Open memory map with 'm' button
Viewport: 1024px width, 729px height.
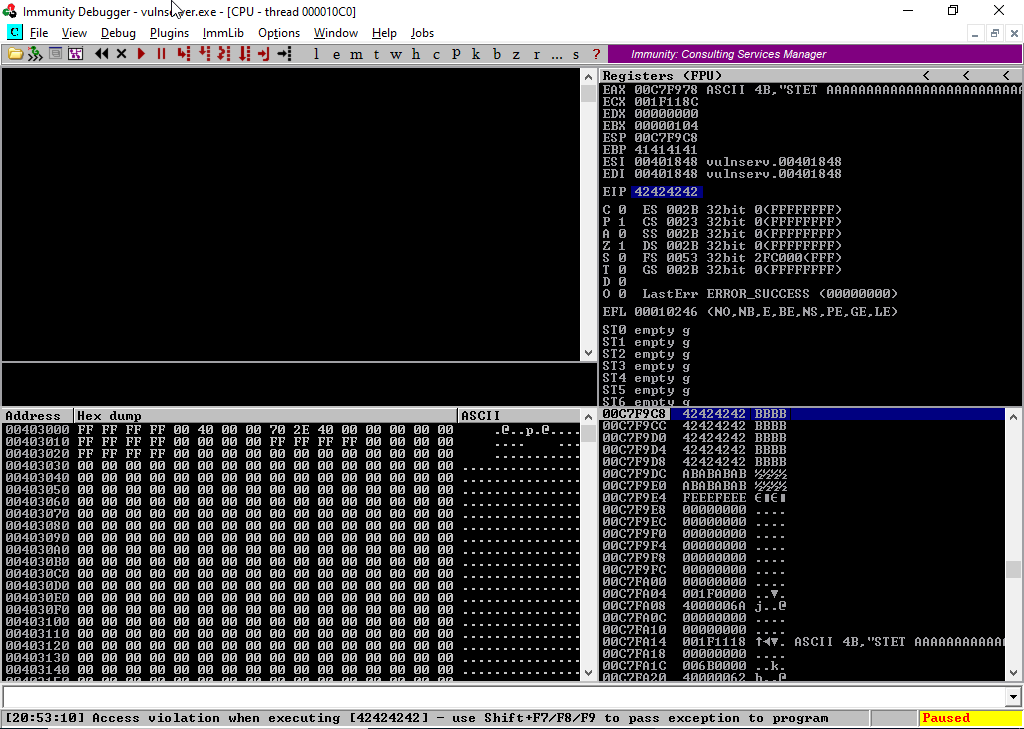click(357, 54)
